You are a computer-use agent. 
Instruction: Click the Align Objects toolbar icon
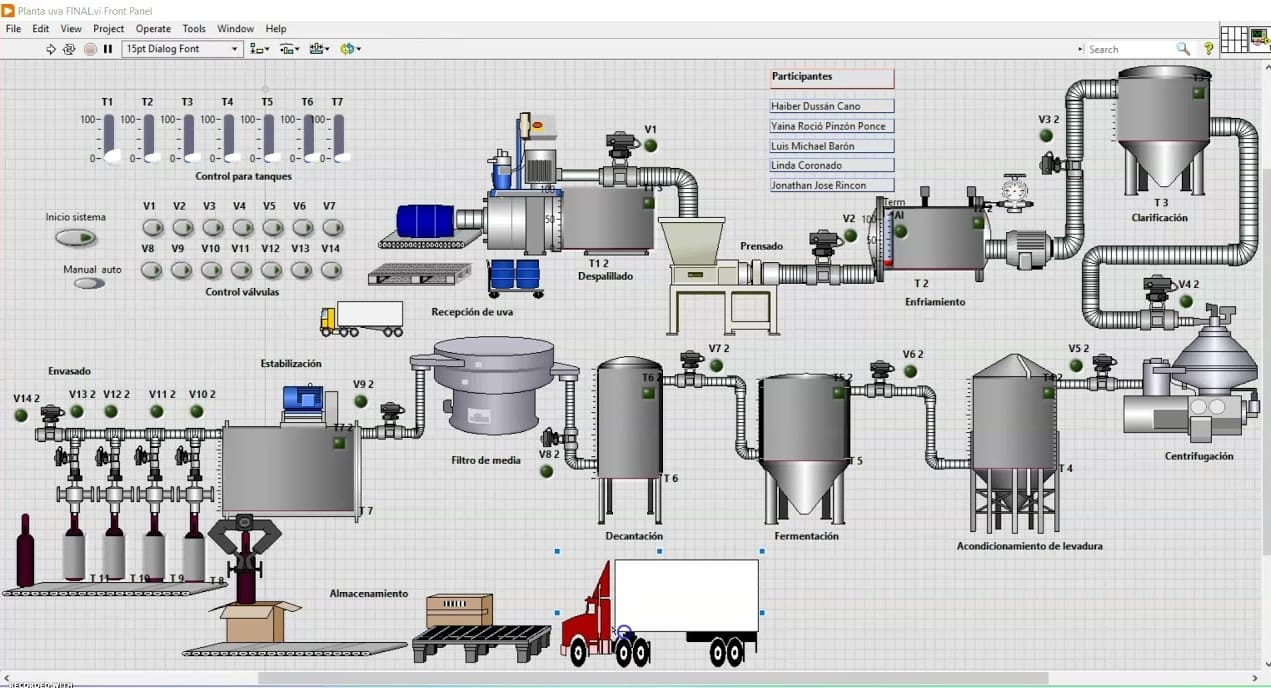coord(256,48)
